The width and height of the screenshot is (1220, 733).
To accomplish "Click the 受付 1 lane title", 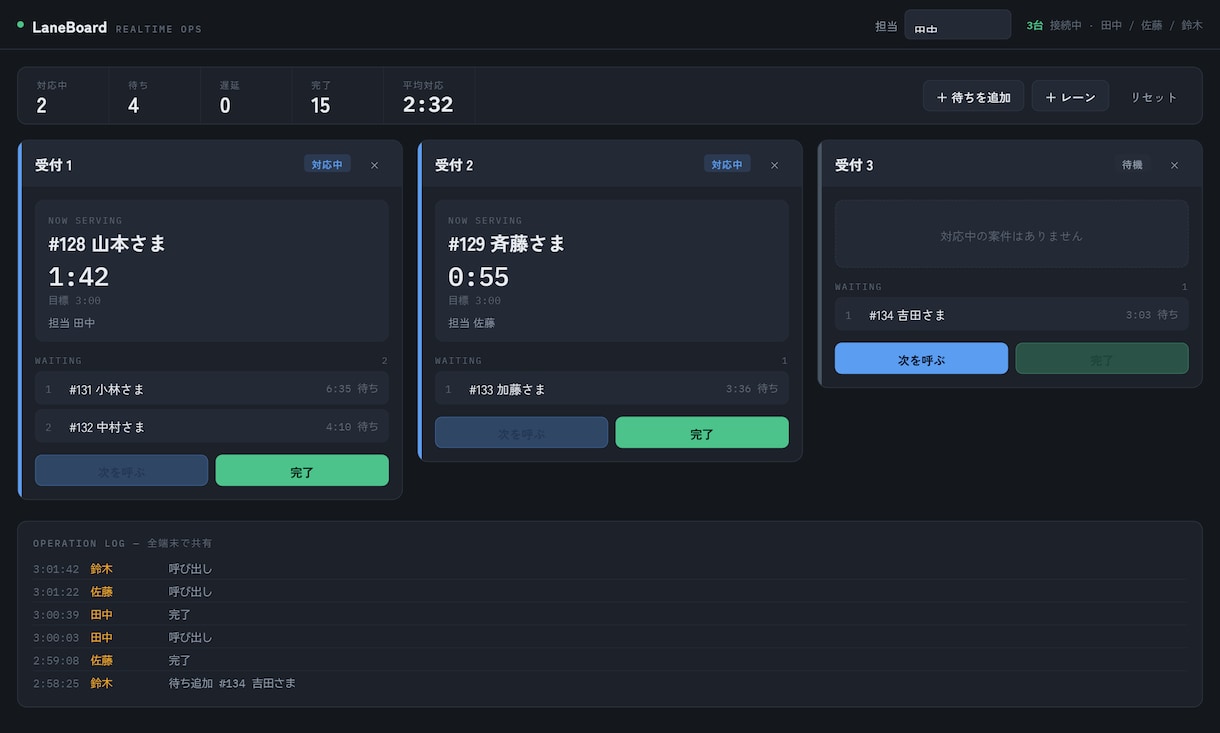I will tap(54, 165).
